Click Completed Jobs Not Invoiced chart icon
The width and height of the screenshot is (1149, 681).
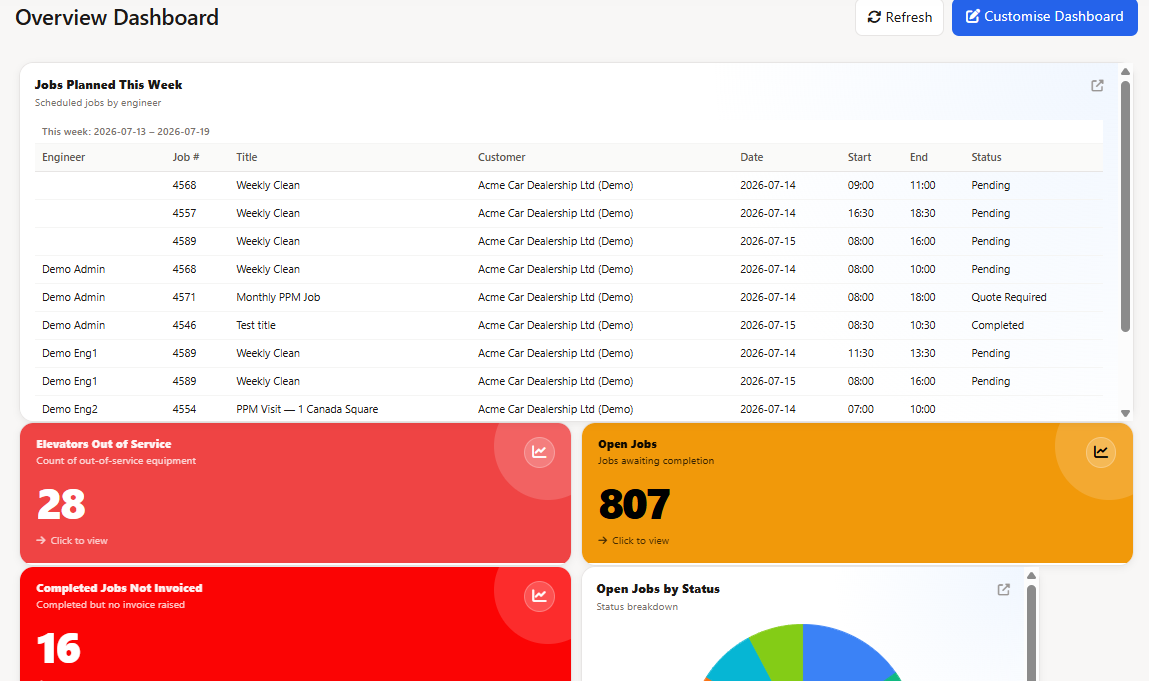539,595
